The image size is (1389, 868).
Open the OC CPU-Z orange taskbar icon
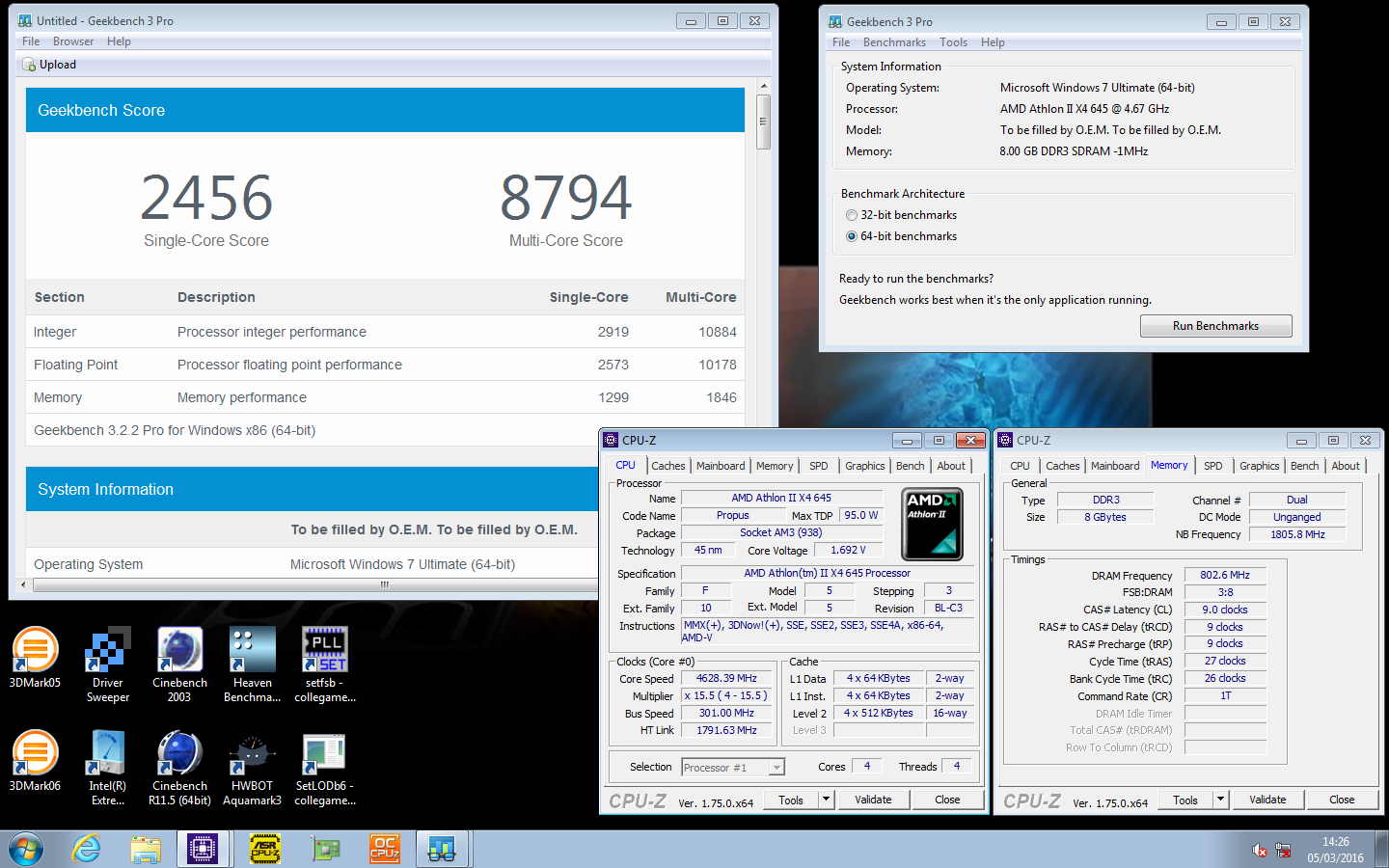385,849
